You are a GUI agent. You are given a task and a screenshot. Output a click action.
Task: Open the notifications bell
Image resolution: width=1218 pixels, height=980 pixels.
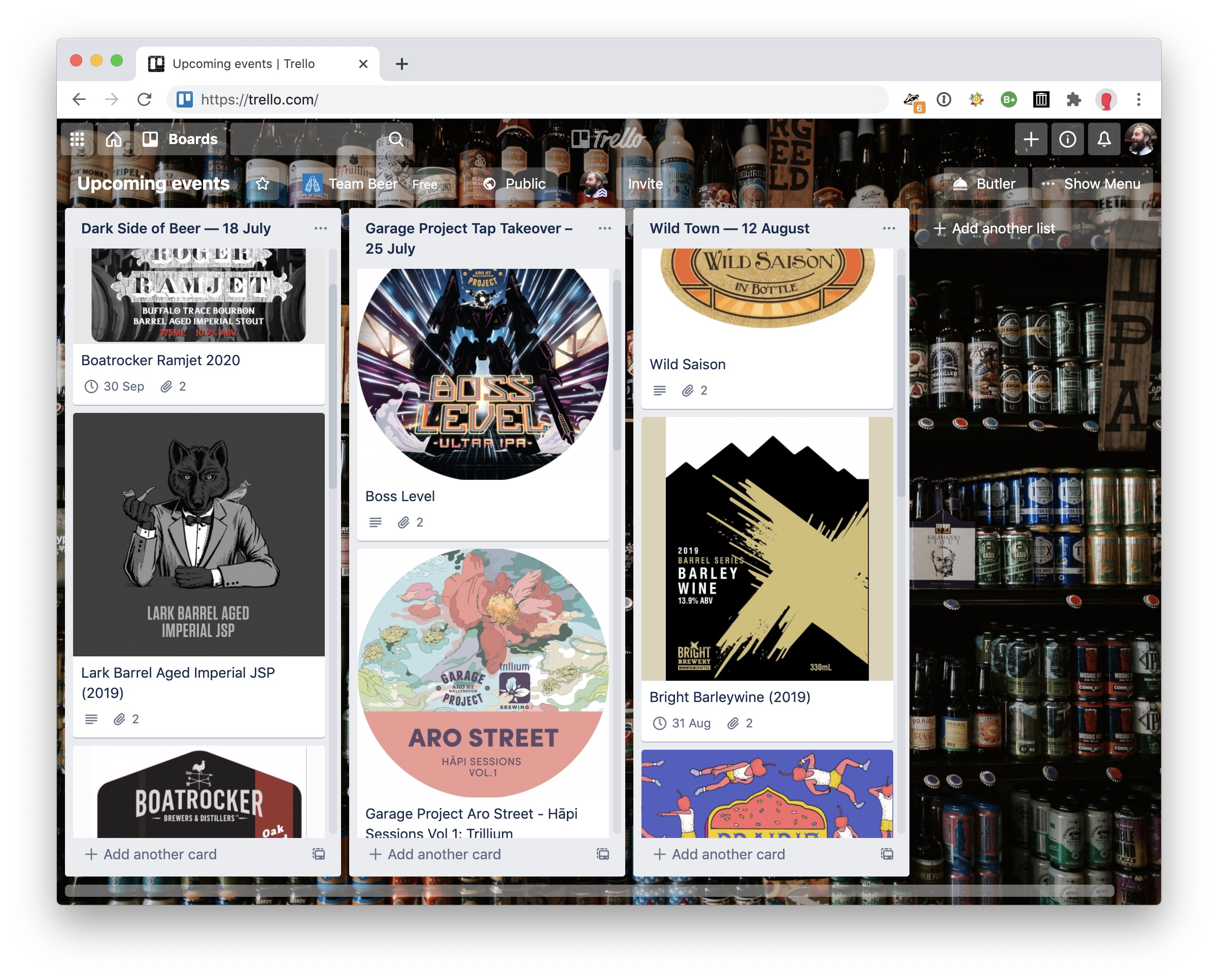click(x=1104, y=139)
